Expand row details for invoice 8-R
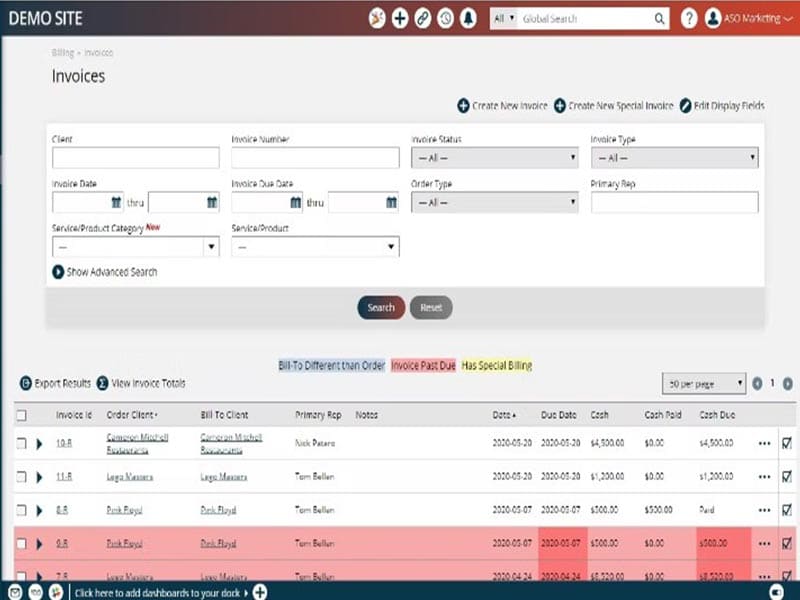 pyautogui.click(x=39, y=511)
